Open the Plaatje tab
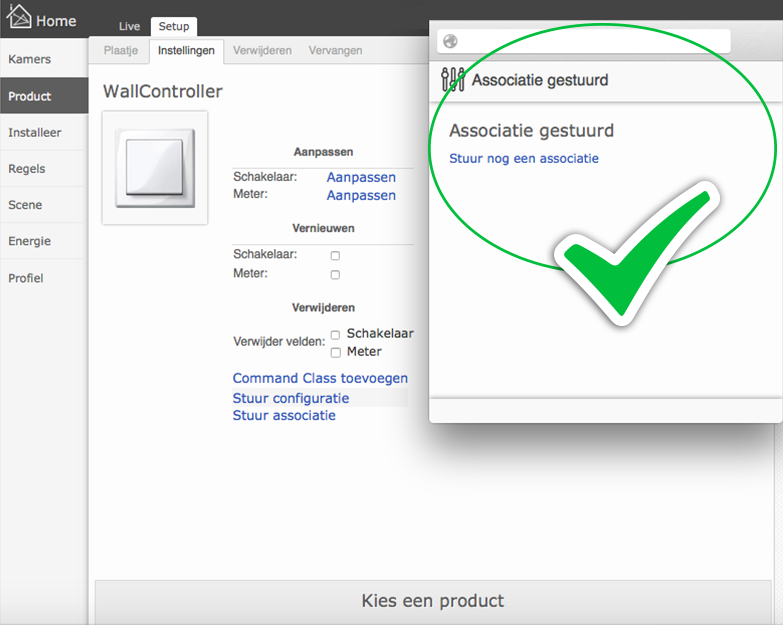Screen dimensions: 783x625 [x=121, y=50]
